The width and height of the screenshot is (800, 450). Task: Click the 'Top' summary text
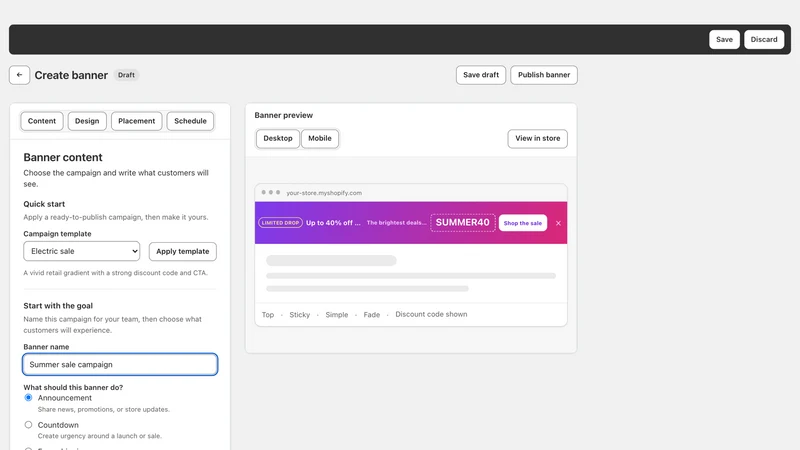point(268,315)
